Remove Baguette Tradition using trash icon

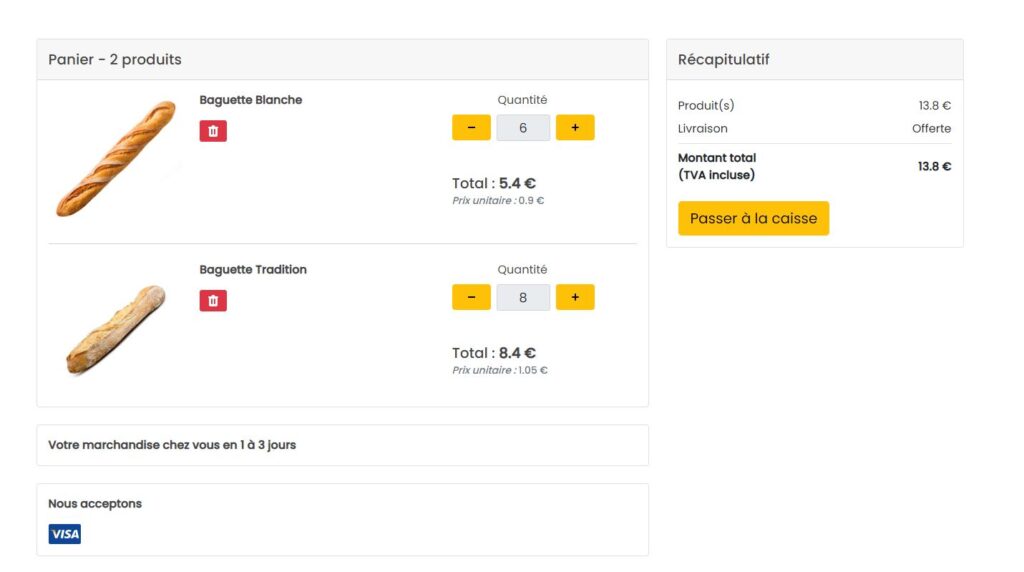pos(213,300)
